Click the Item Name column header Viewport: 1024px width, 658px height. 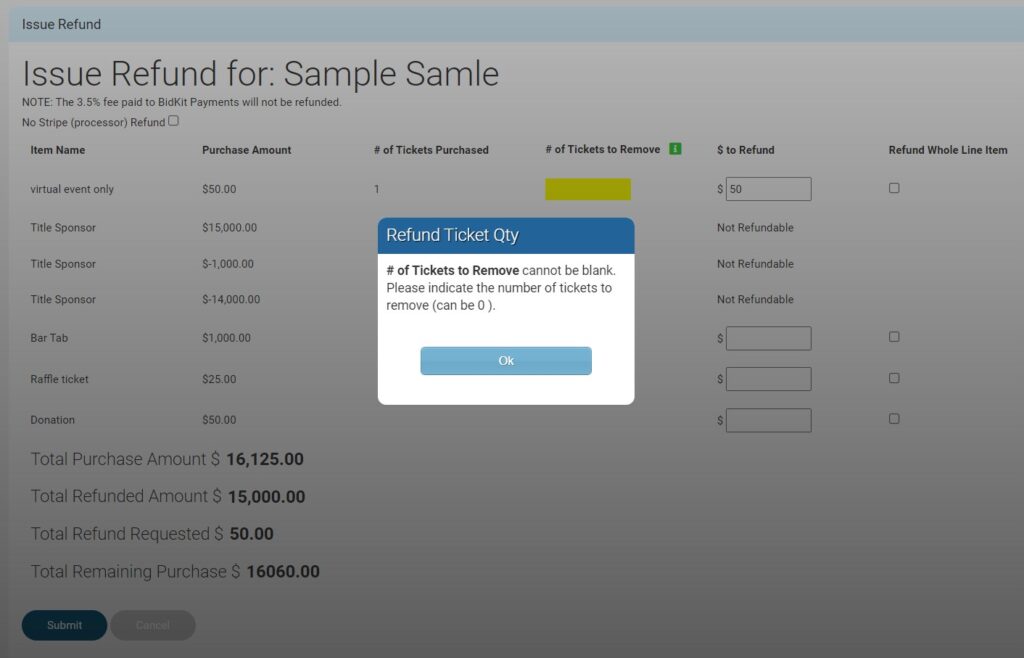(58, 150)
